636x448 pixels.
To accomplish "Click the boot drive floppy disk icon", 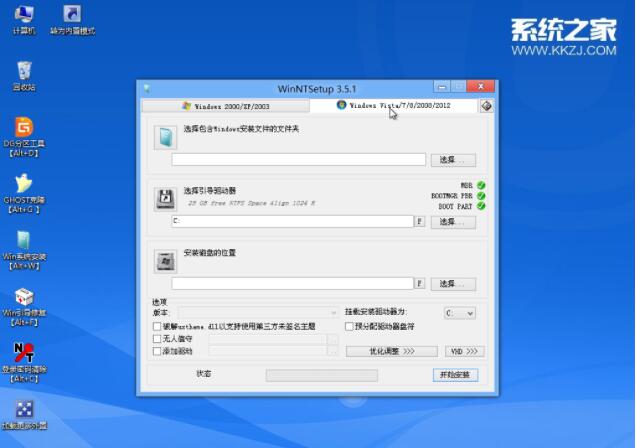I will pos(165,199).
